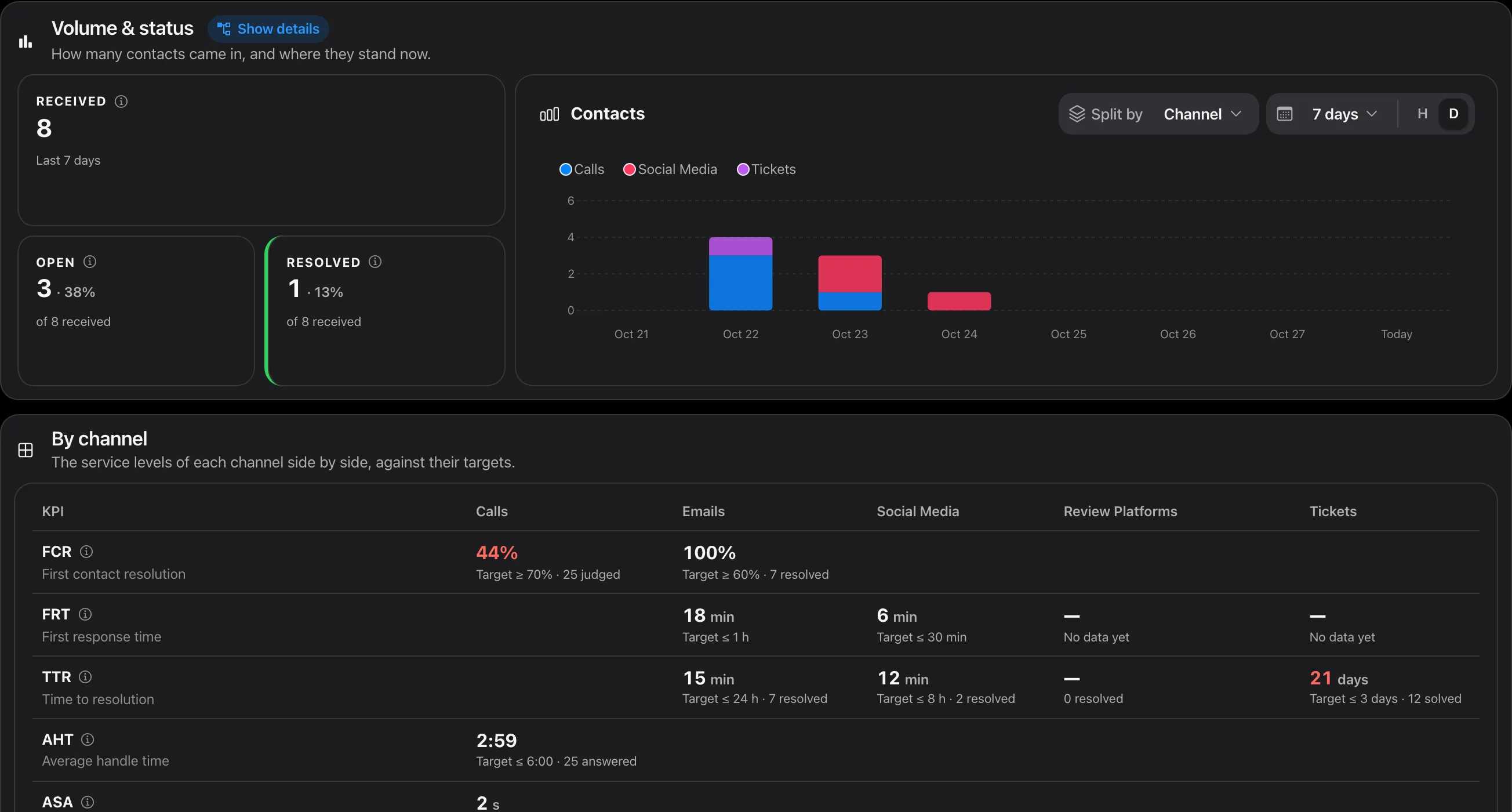Click the 12 min Social Media TTR value
Image resolution: width=1512 pixels, height=812 pixels.
(x=903, y=678)
